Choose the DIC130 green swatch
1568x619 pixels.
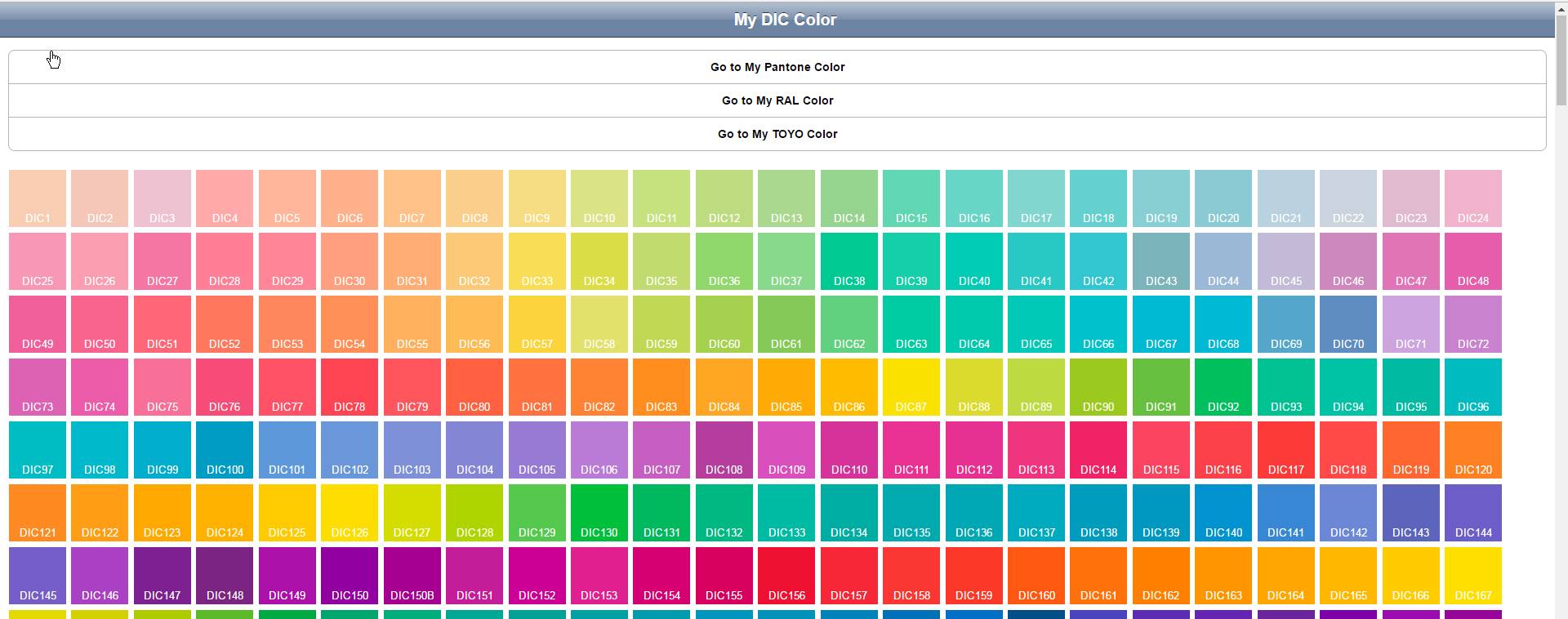click(x=599, y=513)
